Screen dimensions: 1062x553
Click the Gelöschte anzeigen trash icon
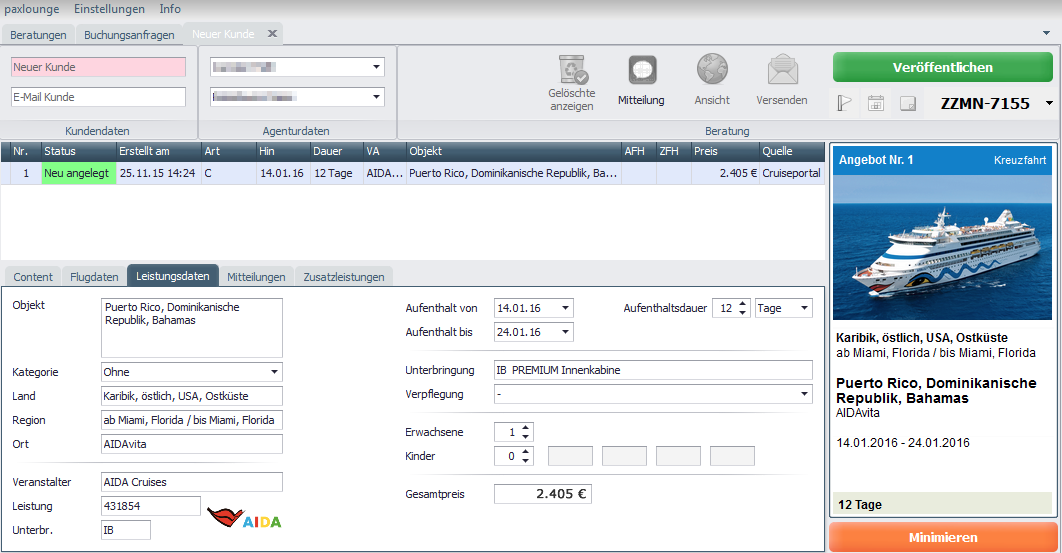(x=572, y=70)
